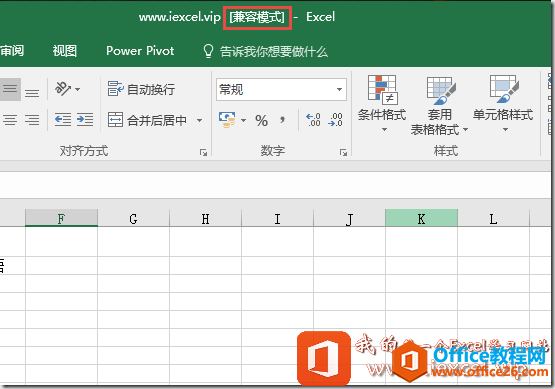555x389 pixels.
Task: Expand 合并后居中 dropdown arrow
Action: (200, 120)
